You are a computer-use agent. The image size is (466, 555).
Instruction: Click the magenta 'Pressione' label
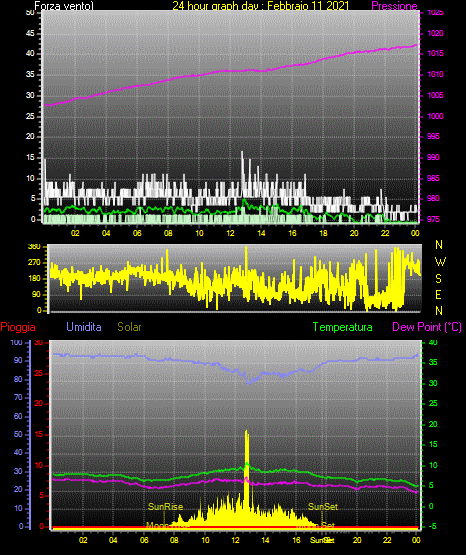(394, 6)
